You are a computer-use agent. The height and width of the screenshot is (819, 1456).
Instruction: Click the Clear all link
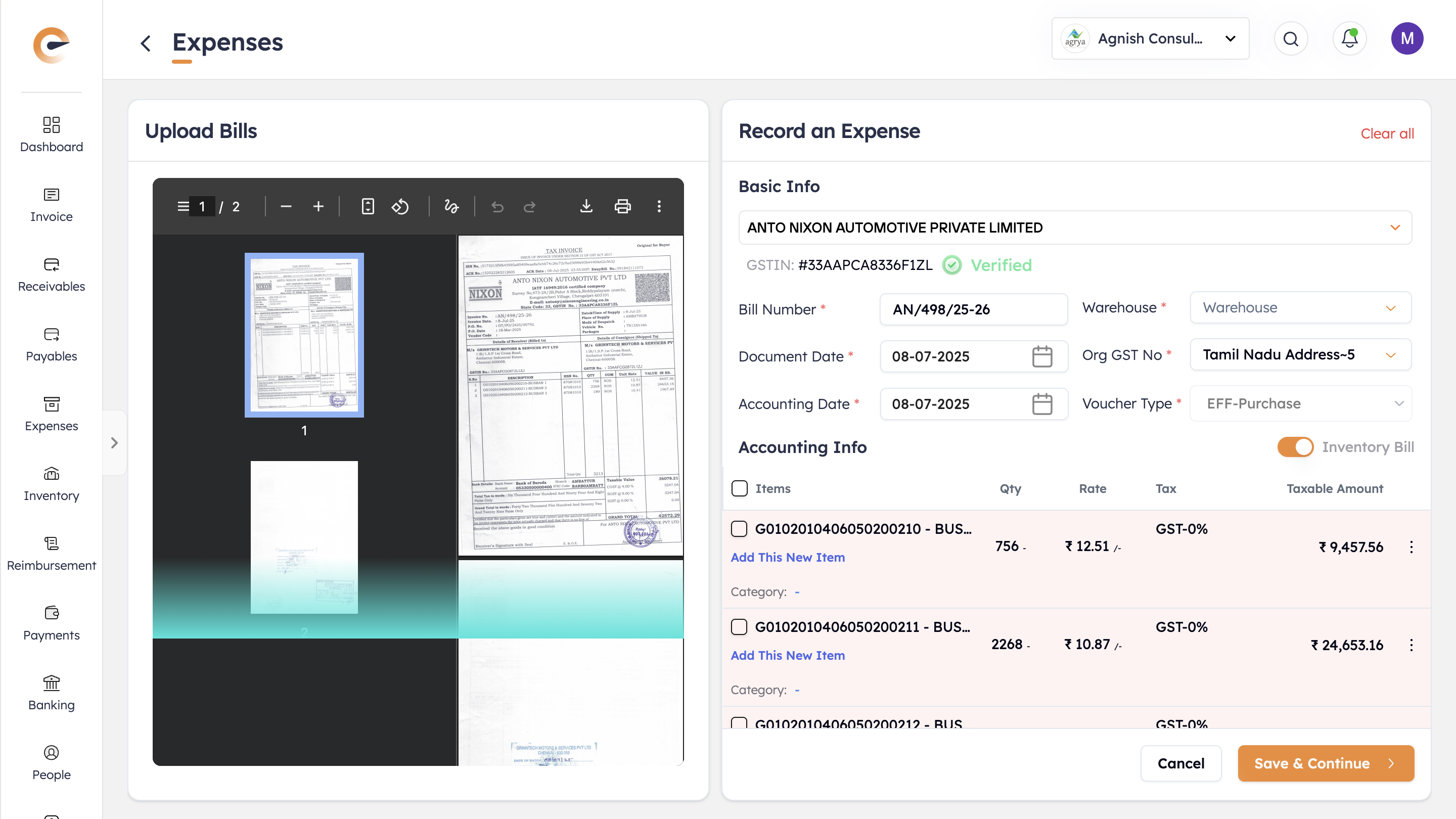pos(1386,133)
